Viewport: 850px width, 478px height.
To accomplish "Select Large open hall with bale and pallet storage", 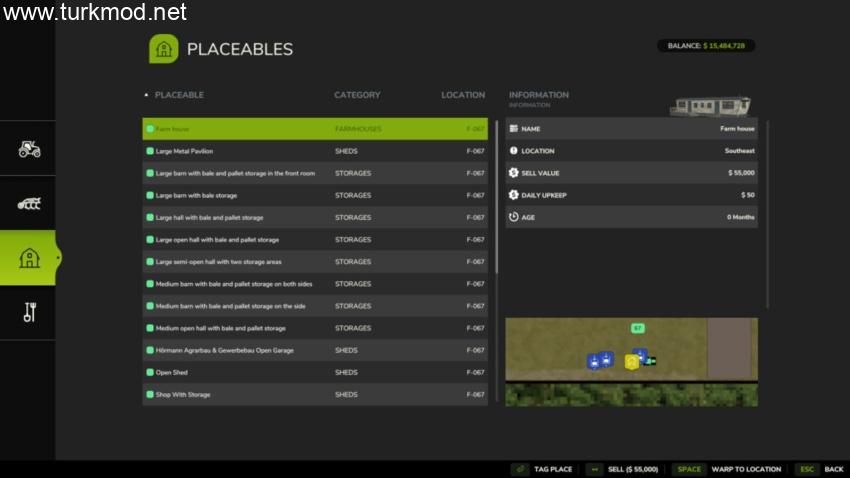I will tap(315, 240).
